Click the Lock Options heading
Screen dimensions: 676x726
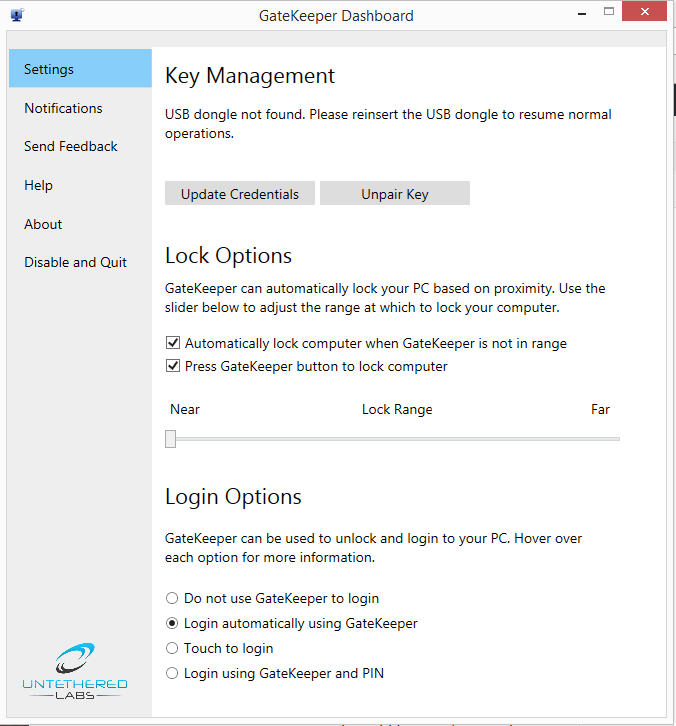[229, 256]
